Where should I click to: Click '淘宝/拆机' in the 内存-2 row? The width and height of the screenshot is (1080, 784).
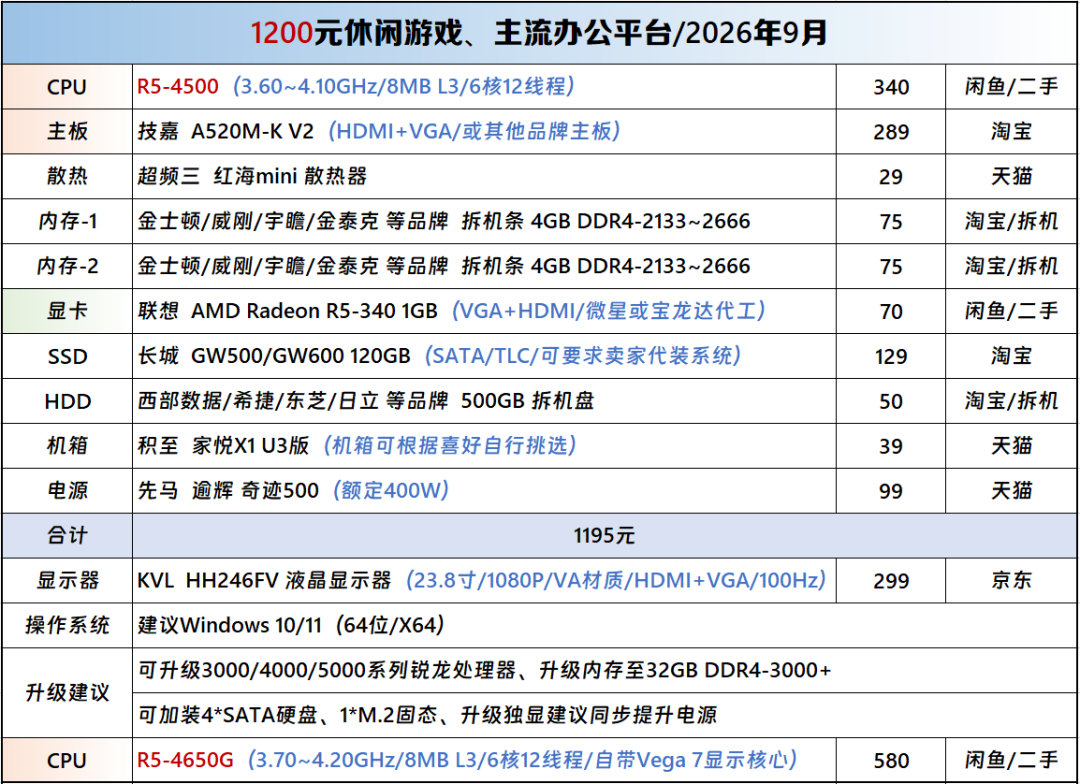1011,266
